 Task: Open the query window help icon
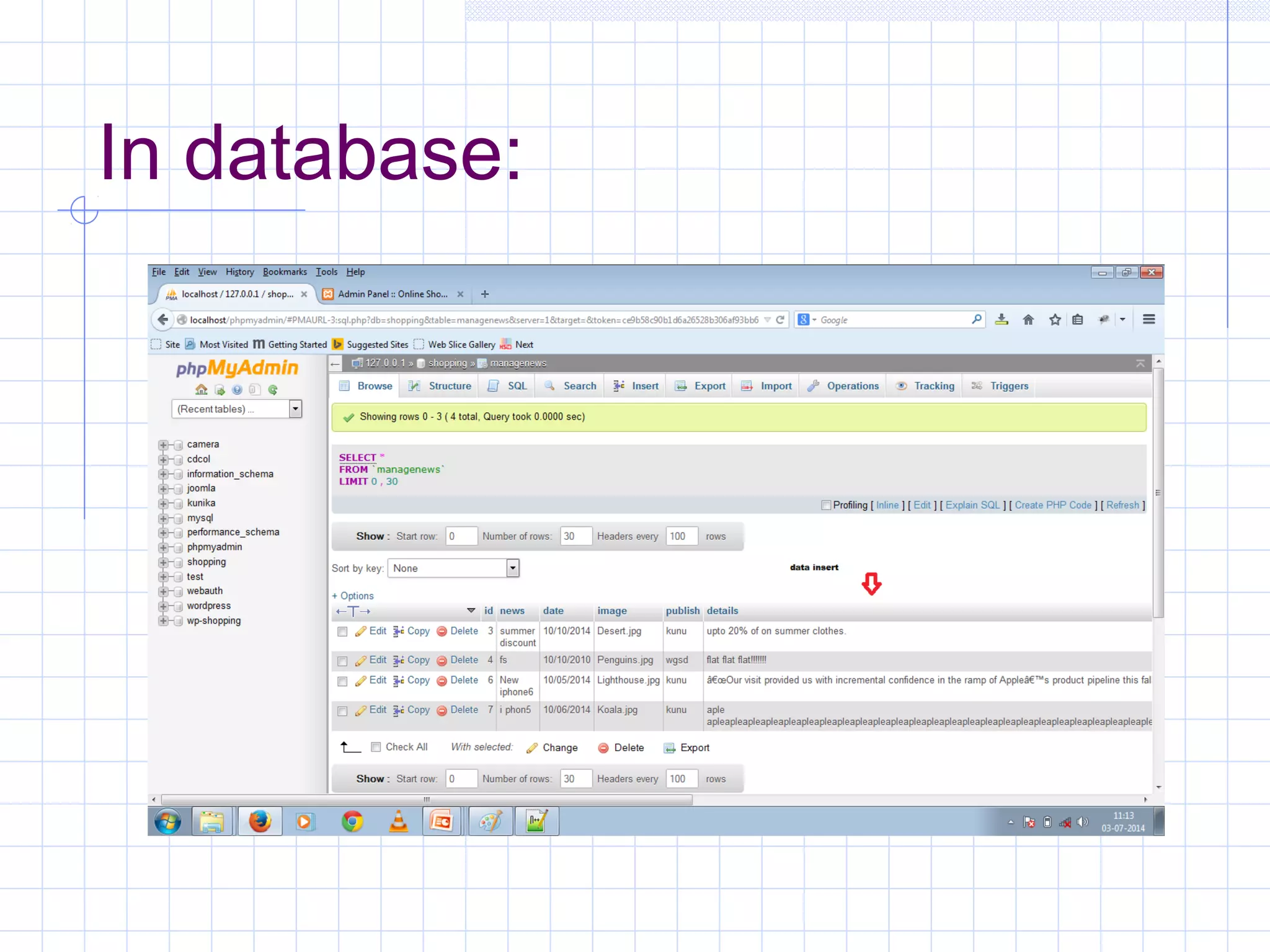tap(237, 390)
